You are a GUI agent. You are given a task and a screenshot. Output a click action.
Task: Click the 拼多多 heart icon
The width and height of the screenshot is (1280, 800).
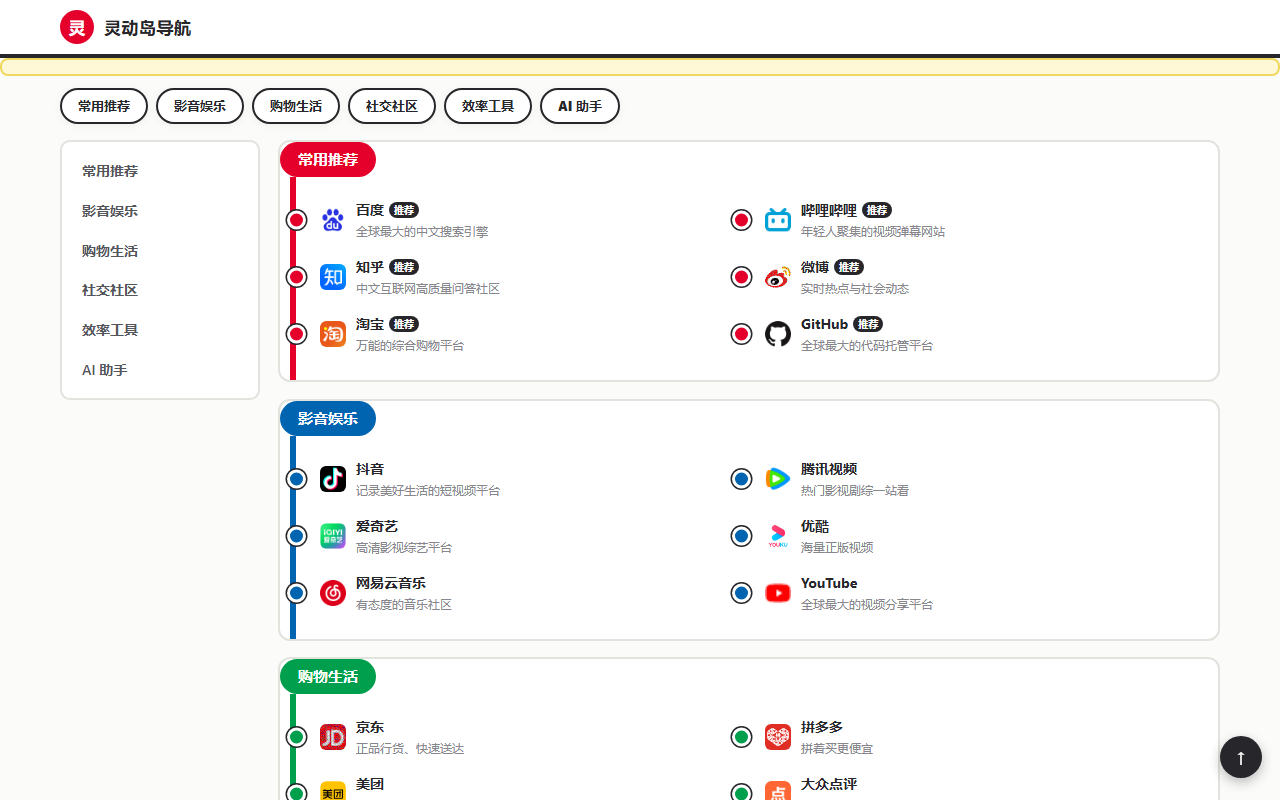pos(778,737)
